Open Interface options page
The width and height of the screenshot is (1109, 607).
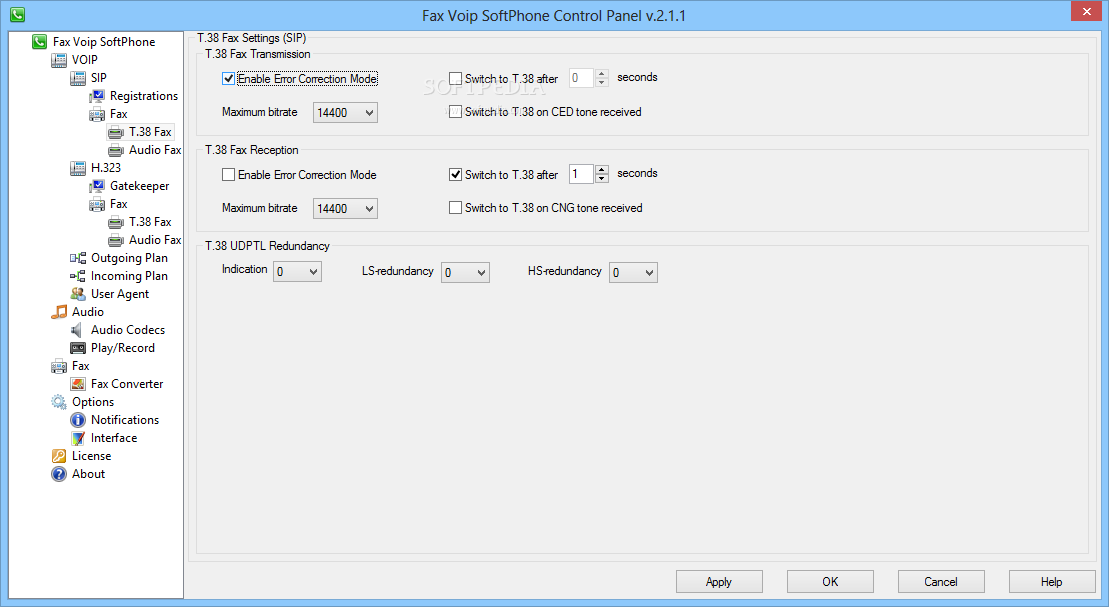[114, 438]
